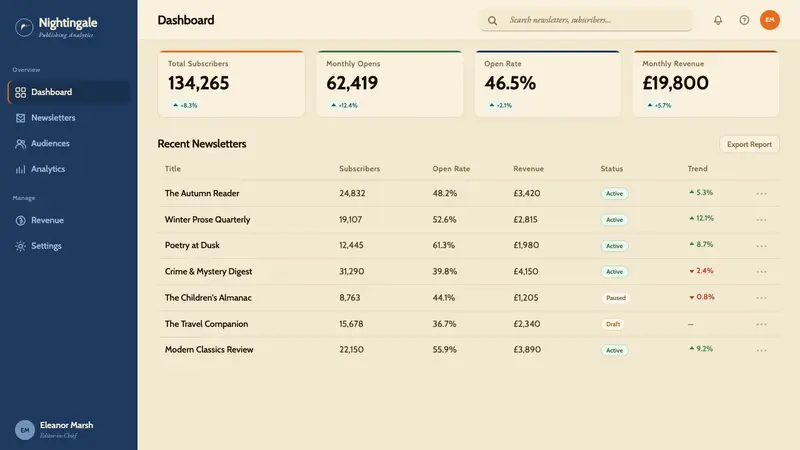Click the Newsletters envelope icon
800x450 pixels.
[x=20, y=118]
